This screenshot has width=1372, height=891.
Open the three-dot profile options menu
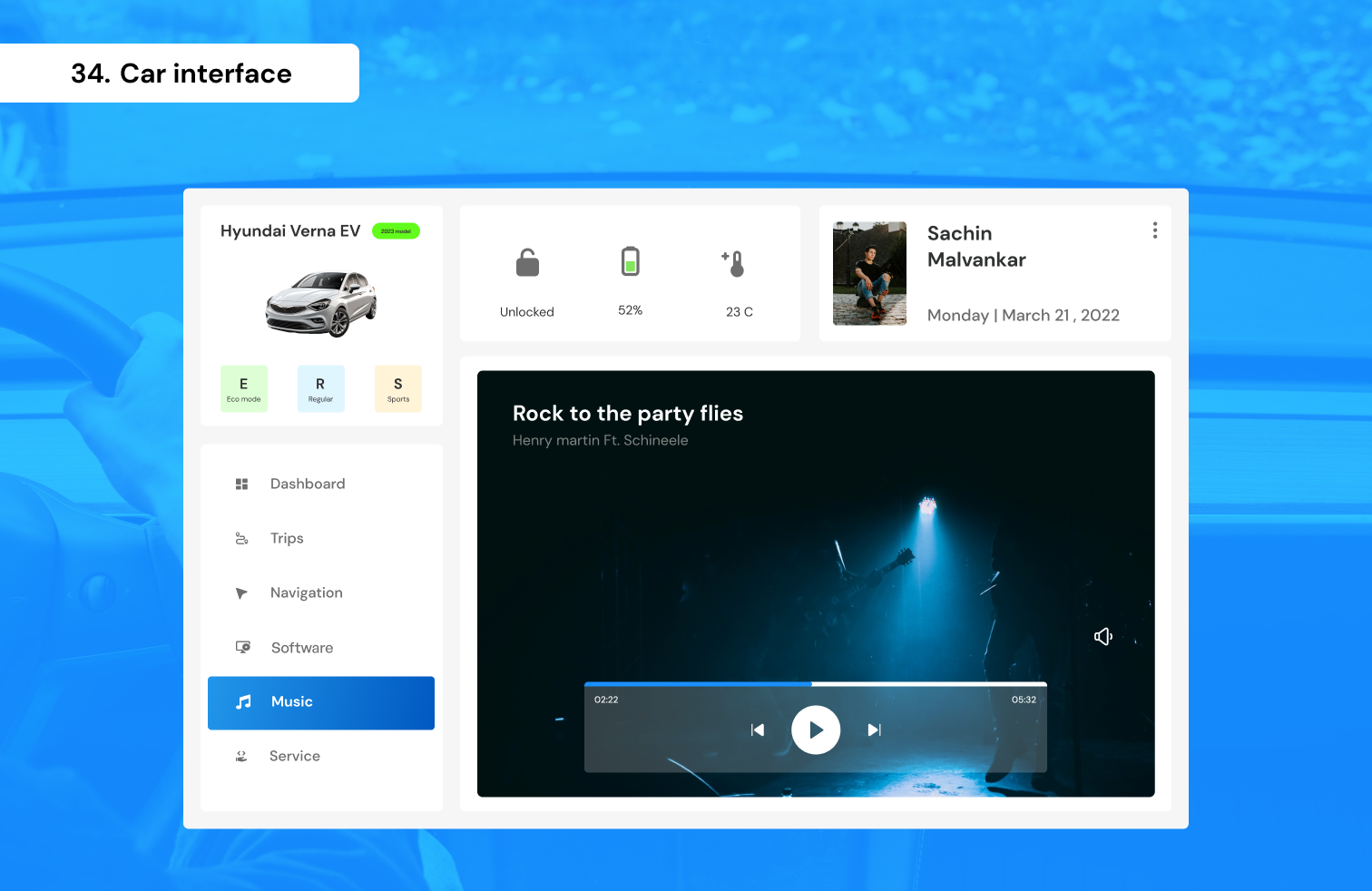point(1154,230)
